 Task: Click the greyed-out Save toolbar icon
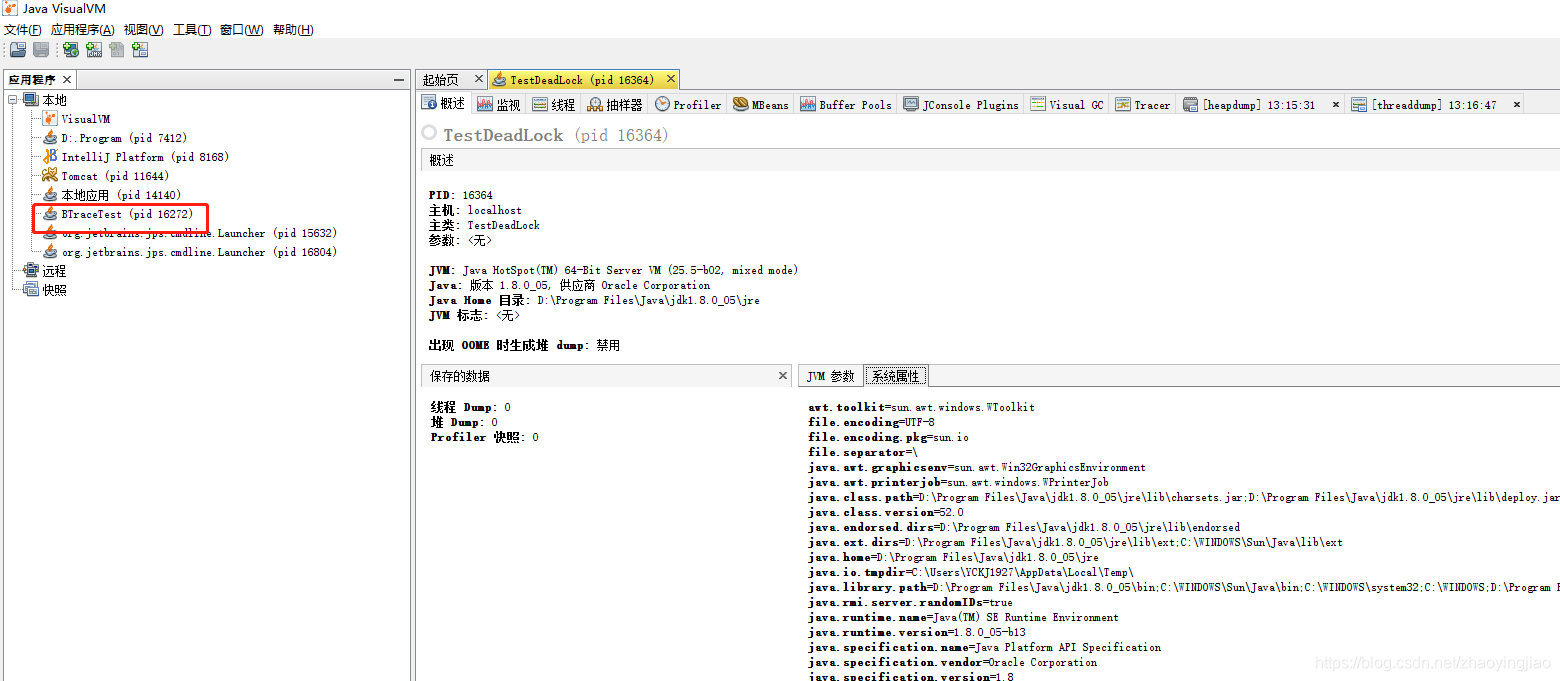pos(41,50)
